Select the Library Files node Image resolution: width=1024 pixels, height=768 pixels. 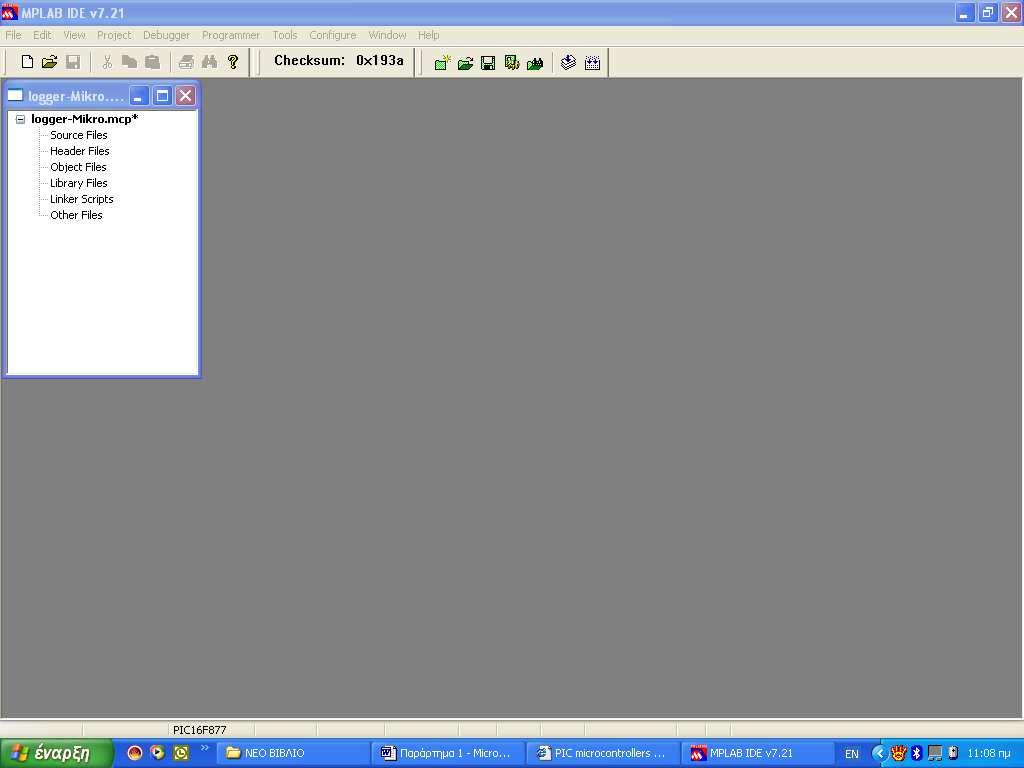[x=79, y=183]
